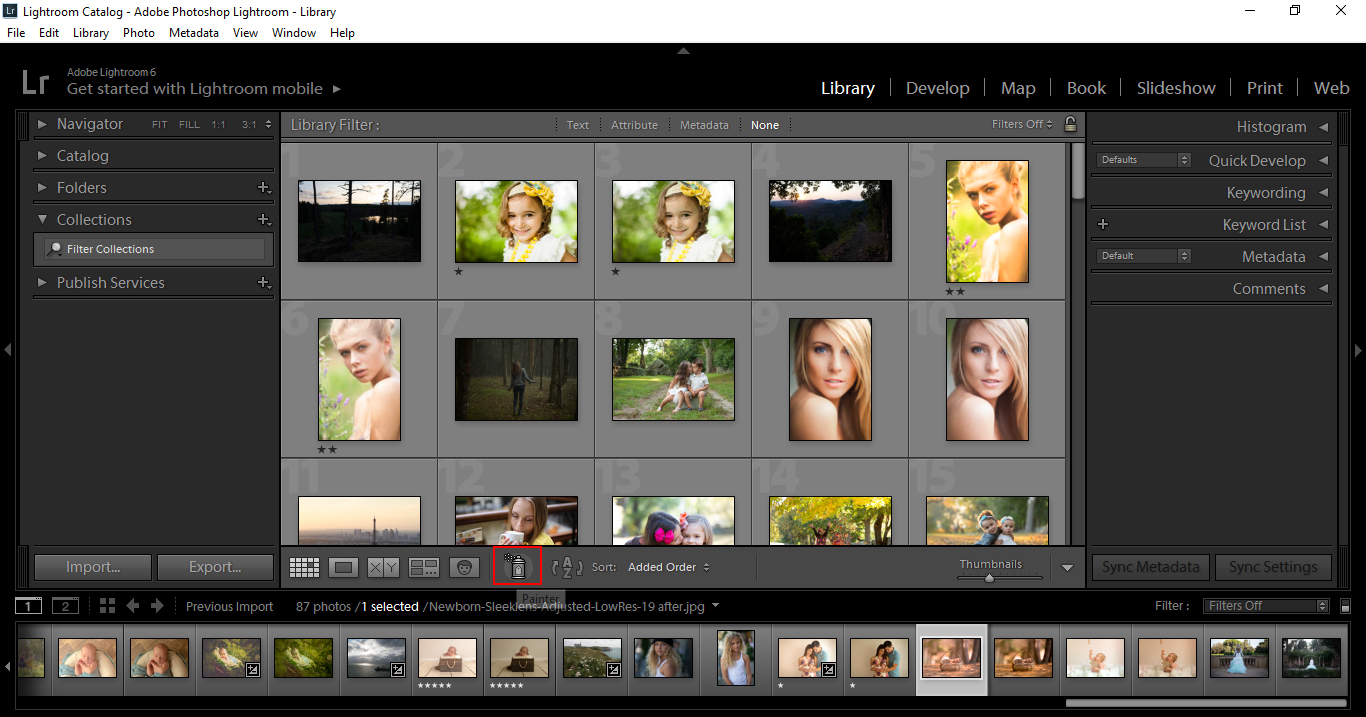The image size is (1366, 717).
Task: Open the Photo menu
Action: click(139, 33)
